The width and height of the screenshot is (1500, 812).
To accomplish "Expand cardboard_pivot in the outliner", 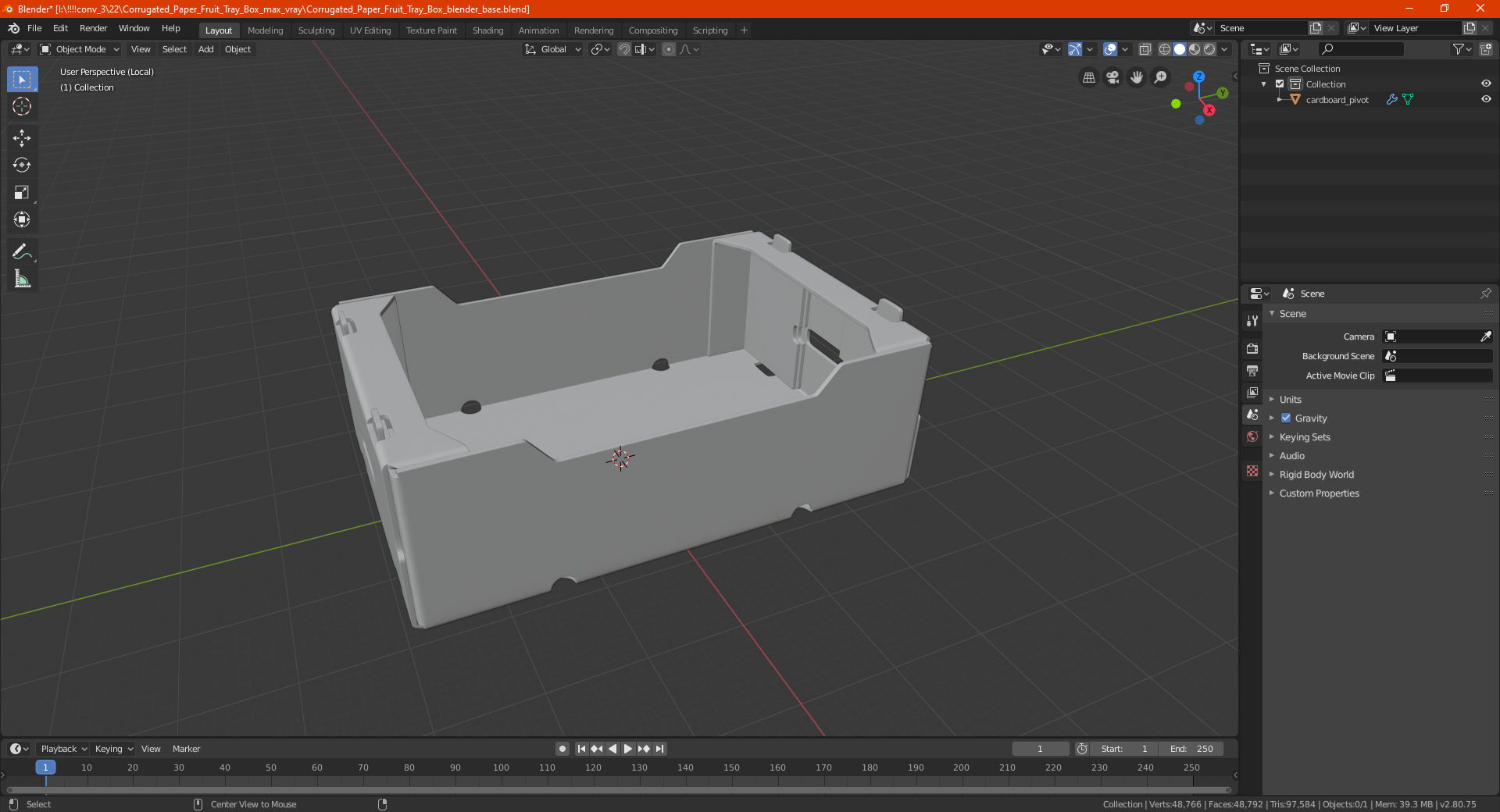I will coord(1279,99).
